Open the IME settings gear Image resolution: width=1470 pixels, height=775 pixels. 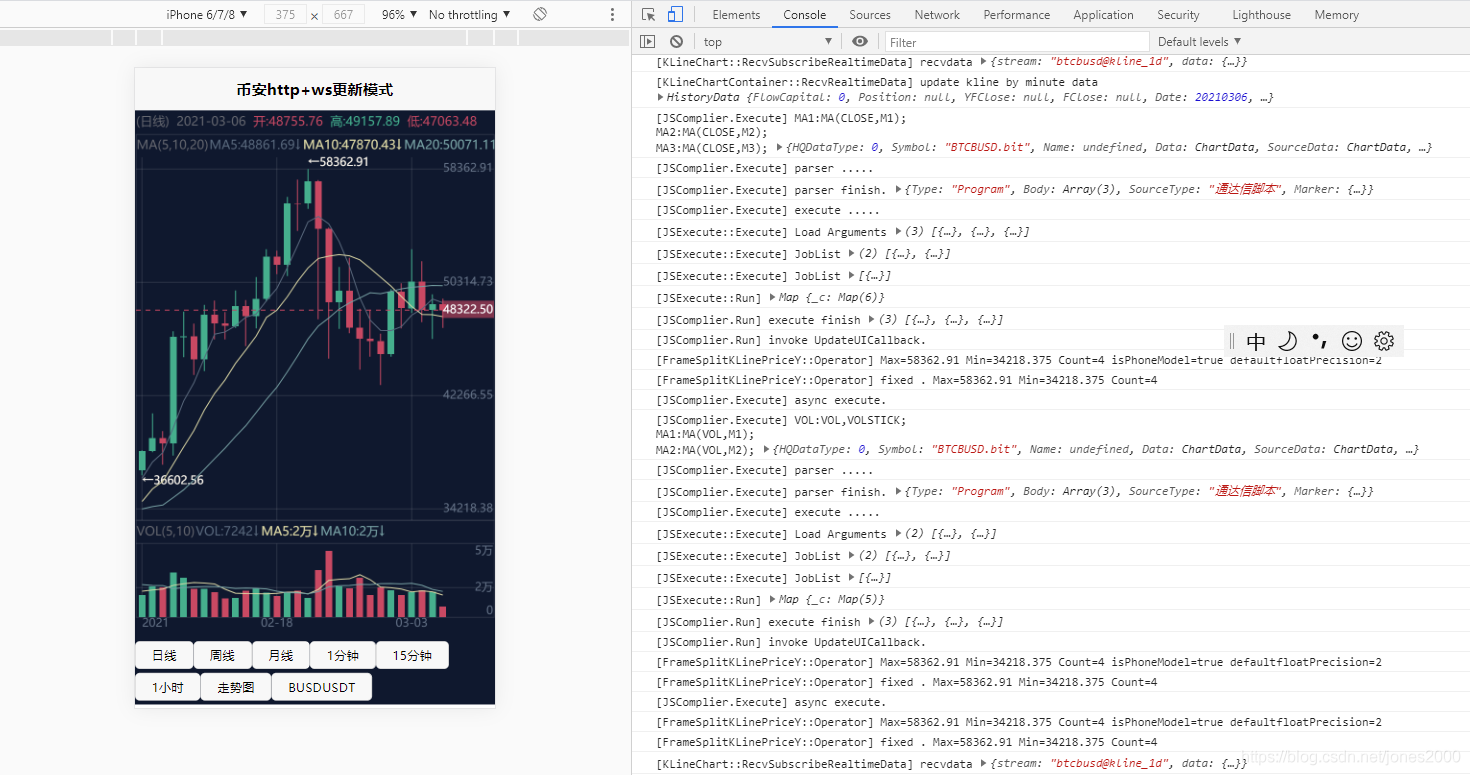1384,341
